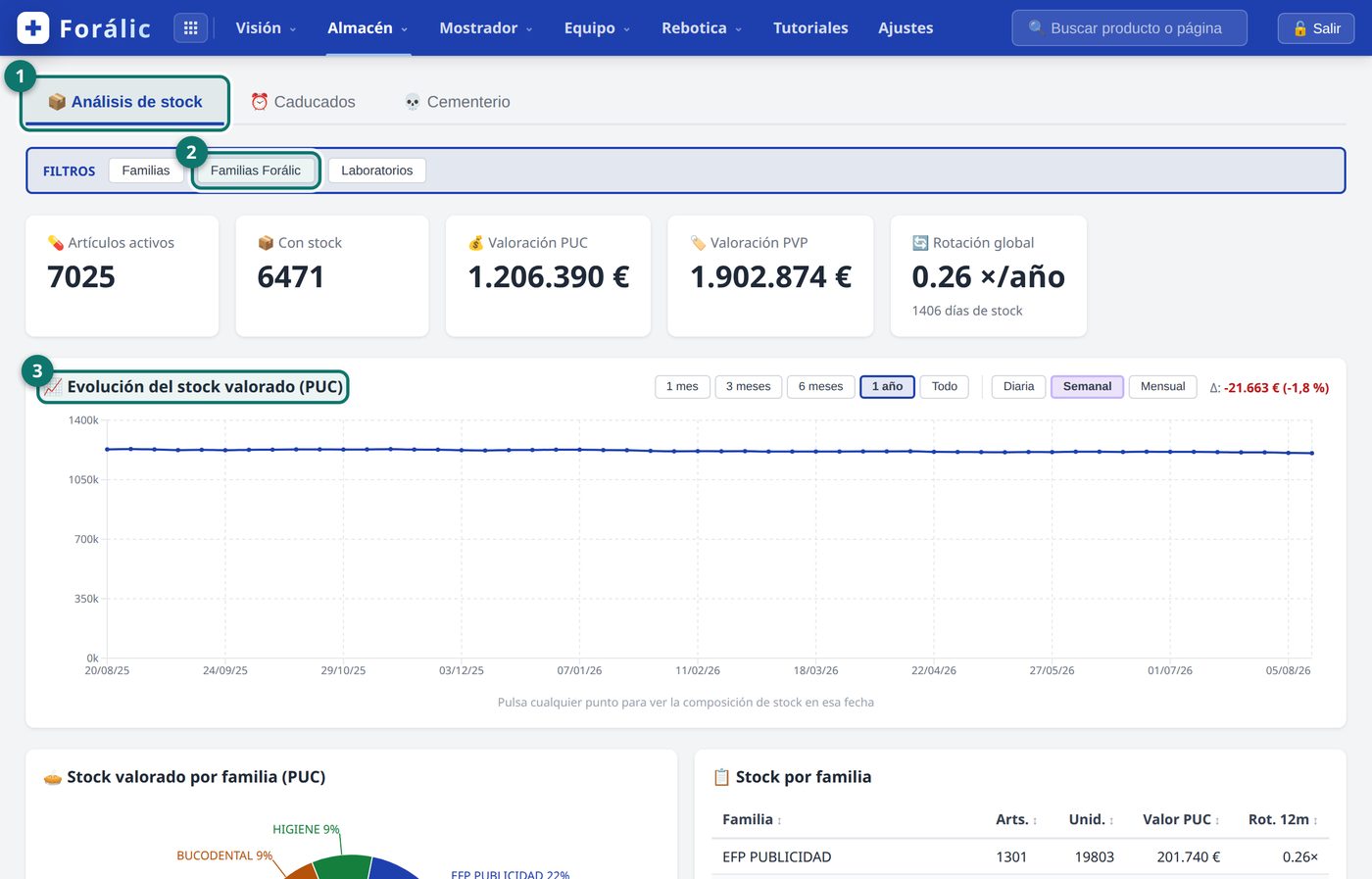Click the refresh icon beside Rotación global

pyautogui.click(x=920, y=243)
